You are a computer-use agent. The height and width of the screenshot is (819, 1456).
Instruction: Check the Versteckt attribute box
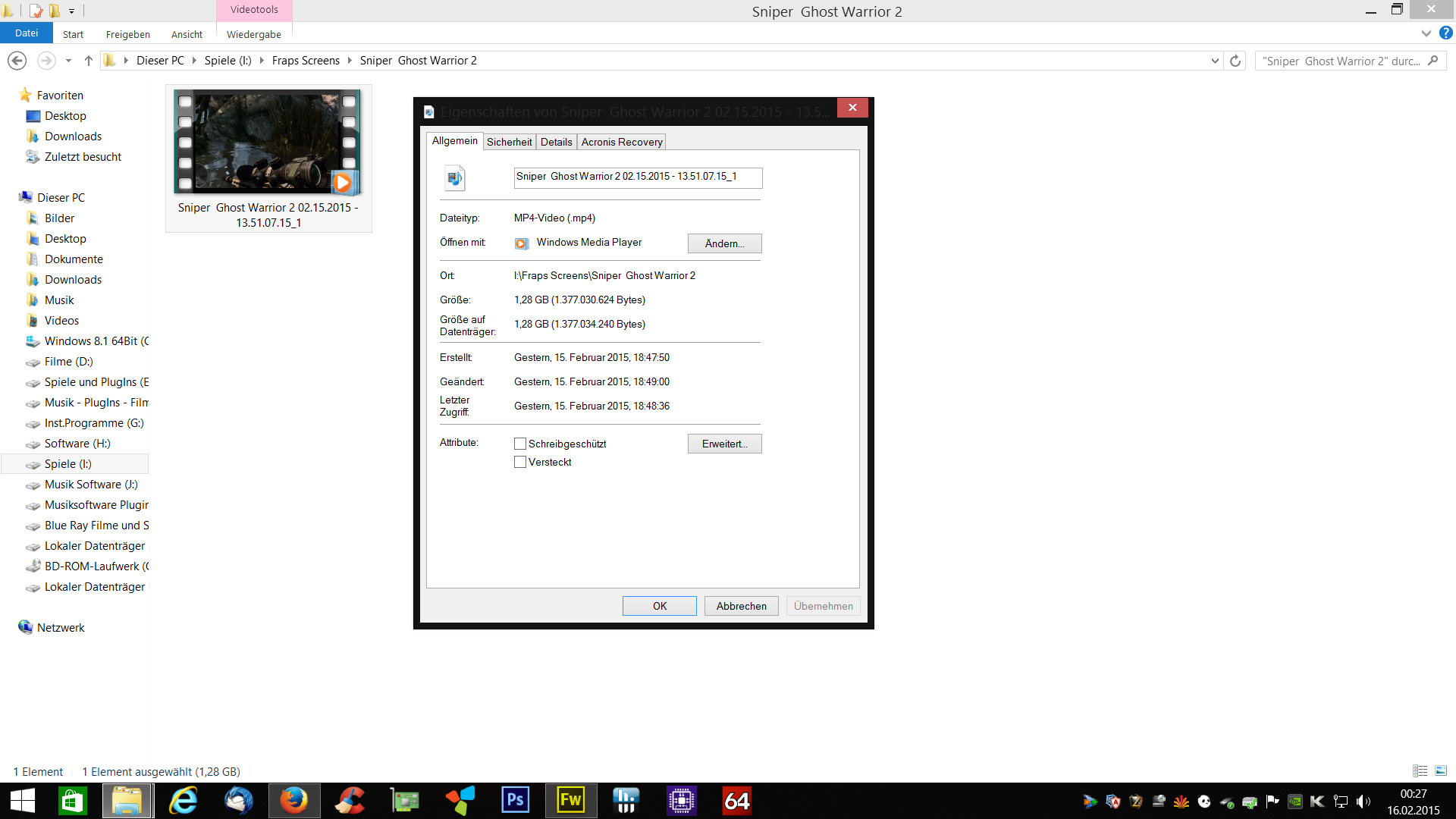520,462
